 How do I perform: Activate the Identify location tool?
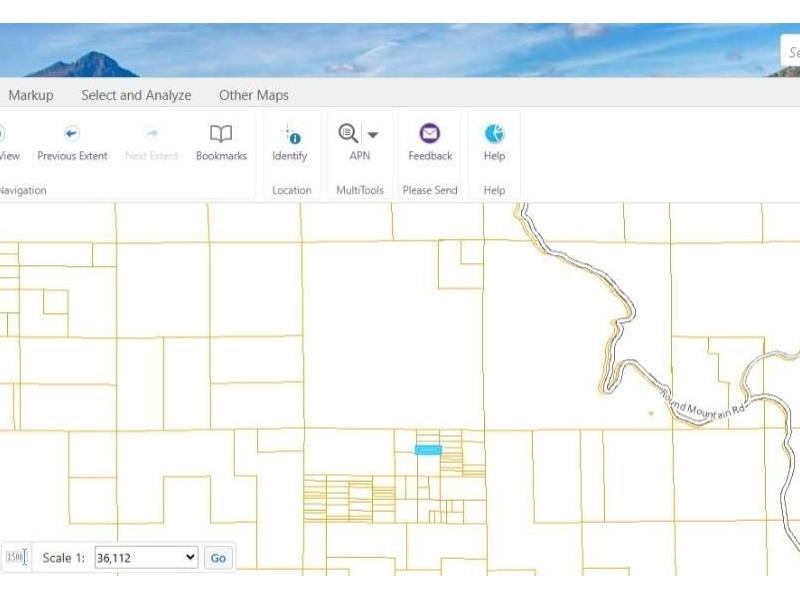tap(290, 134)
